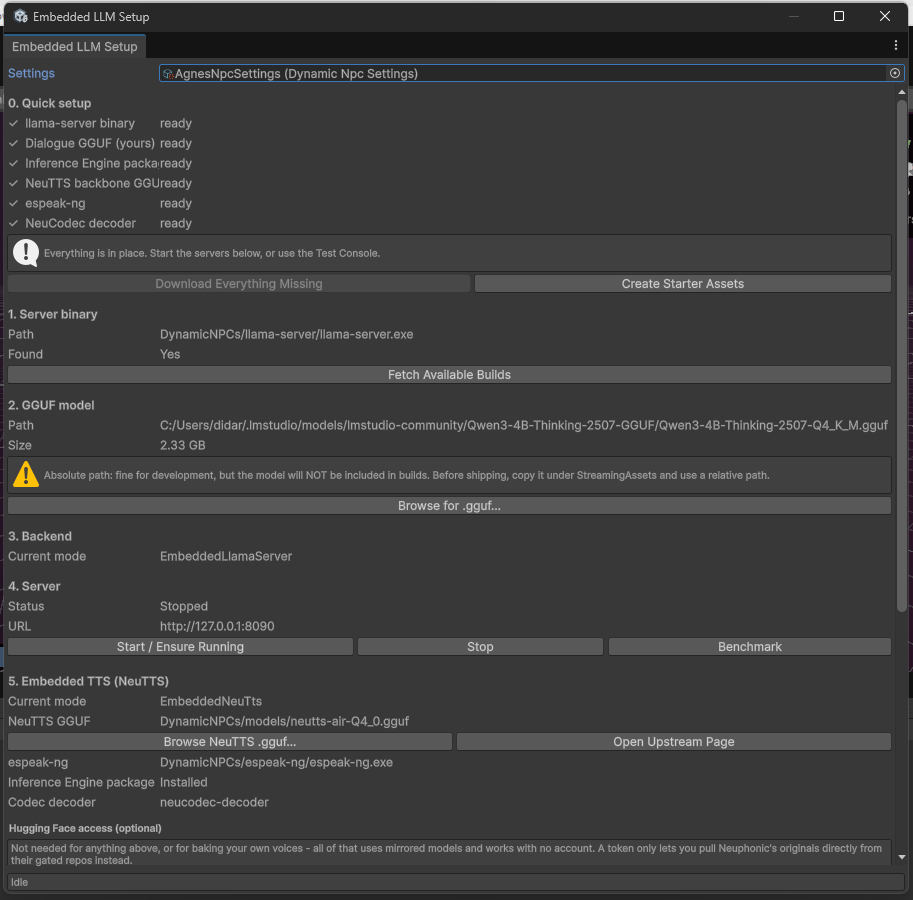The image size is (913, 900).
Task: Click the 4. Server heading
Action: tap(34, 586)
